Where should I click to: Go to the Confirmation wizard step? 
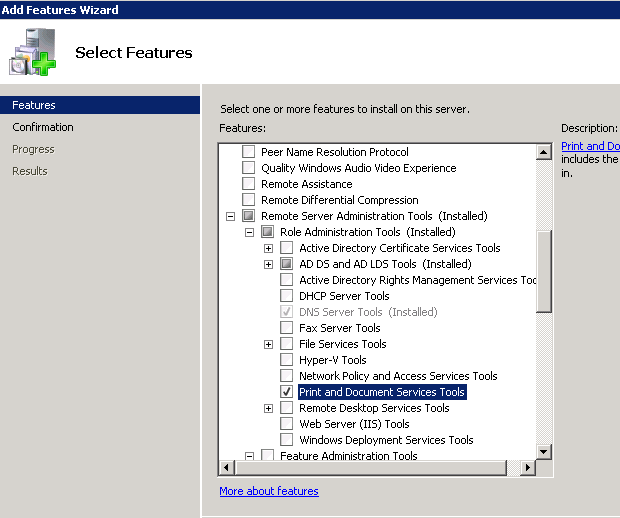point(43,127)
